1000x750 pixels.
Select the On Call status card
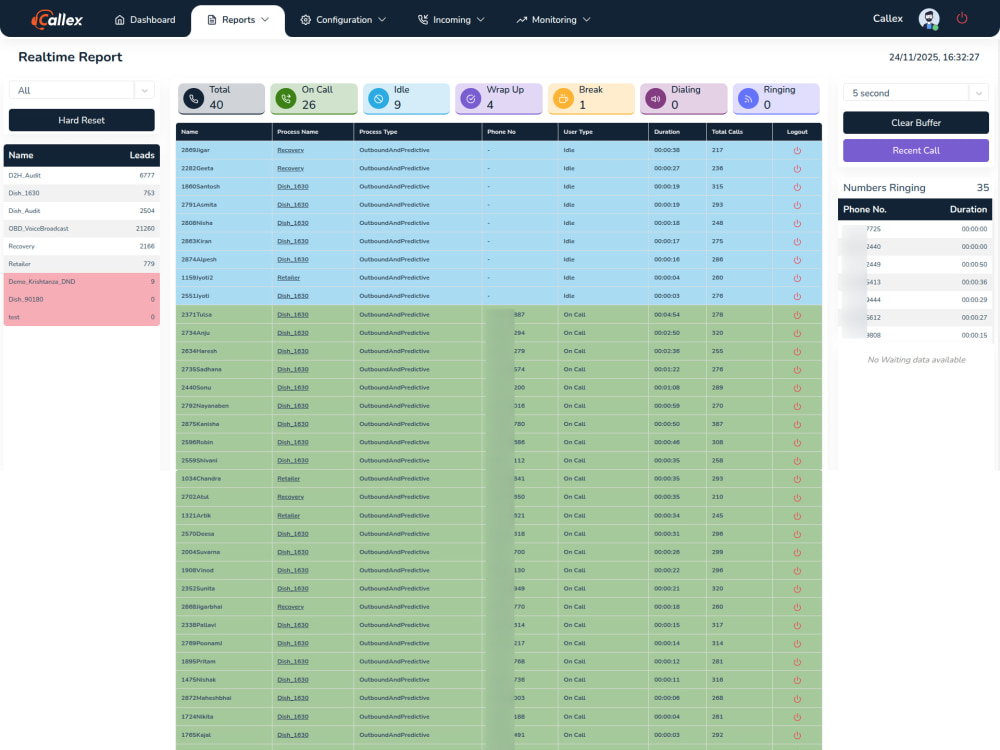click(x=314, y=98)
